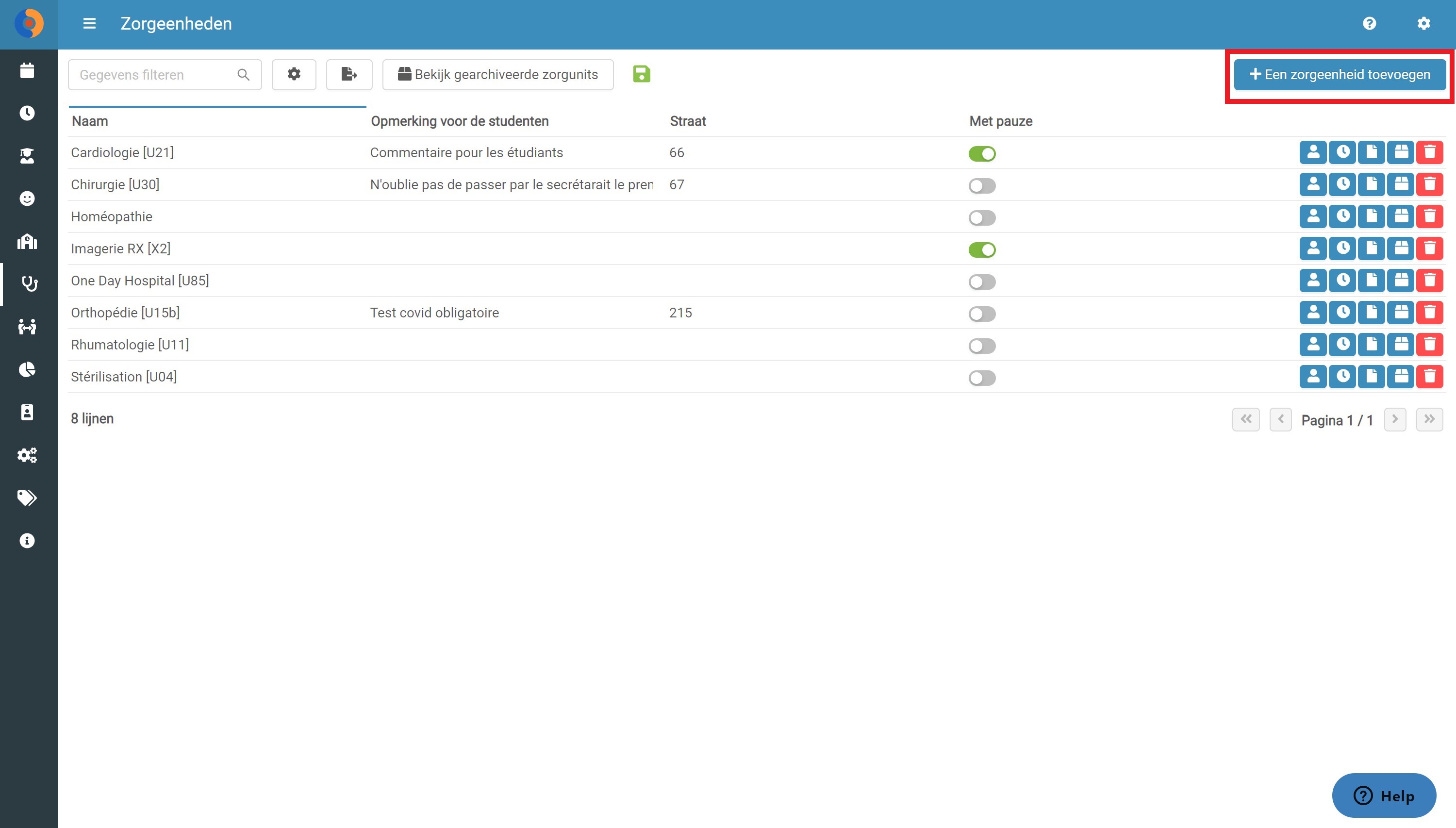Image resolution: width=1456 pixels, height=828 pixels.
Task: Open the calendar sidebar icon
Action: click(x=27, y=70)
